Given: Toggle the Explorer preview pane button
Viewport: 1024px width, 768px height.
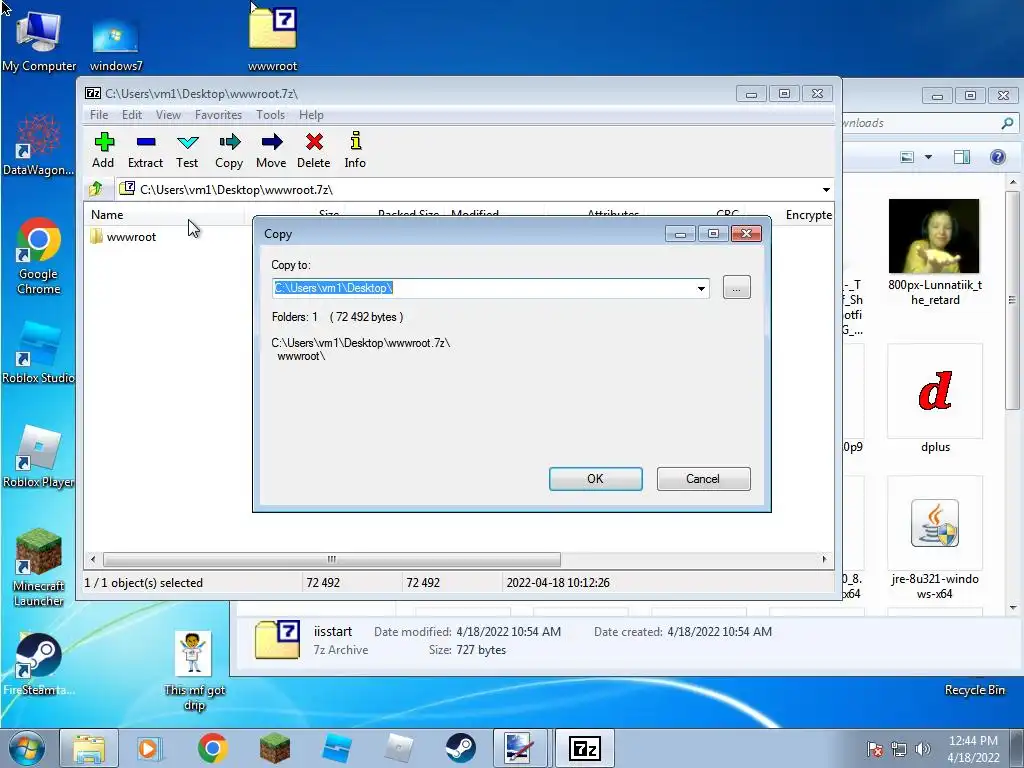Looking at the screenshot, I should 962,157.
